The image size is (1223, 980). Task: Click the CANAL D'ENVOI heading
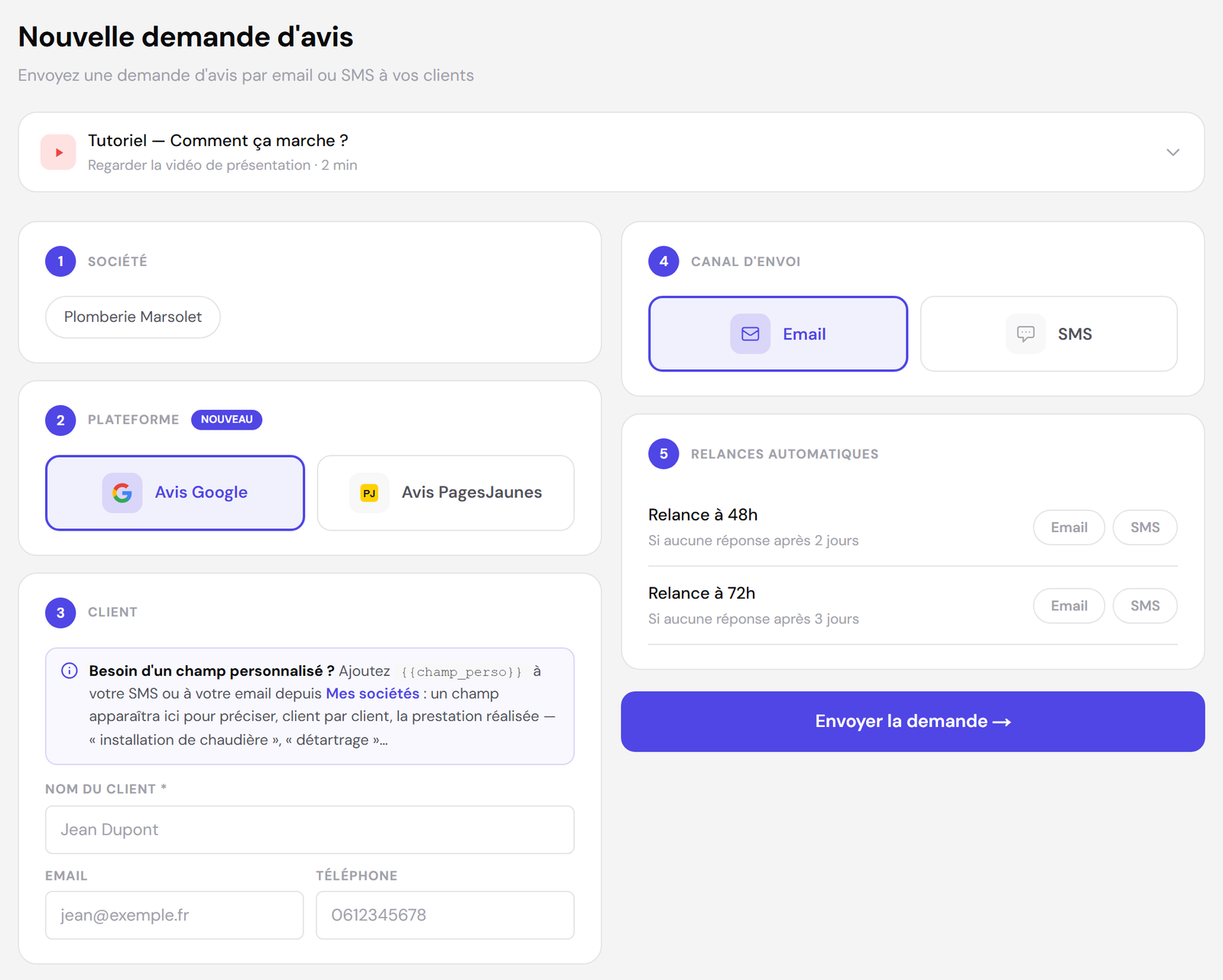pyautogui.click(x=745, y=261)
